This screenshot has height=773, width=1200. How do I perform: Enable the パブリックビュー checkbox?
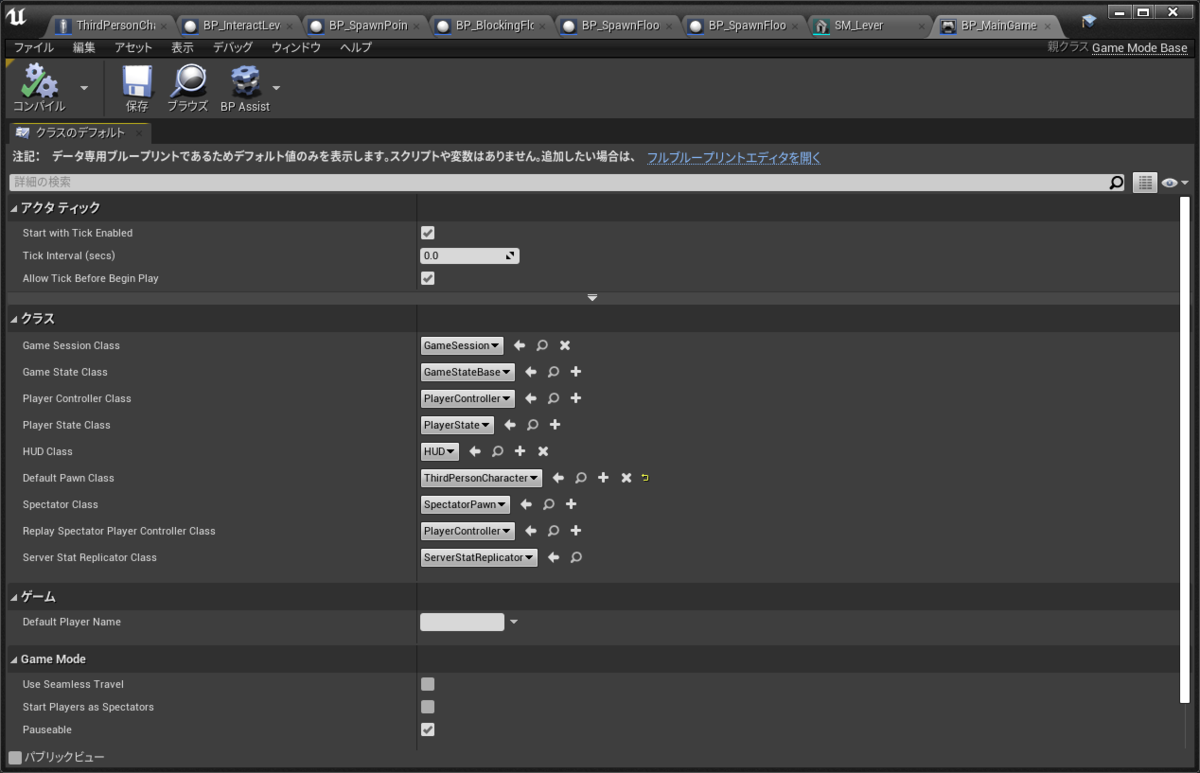(15, 757)
